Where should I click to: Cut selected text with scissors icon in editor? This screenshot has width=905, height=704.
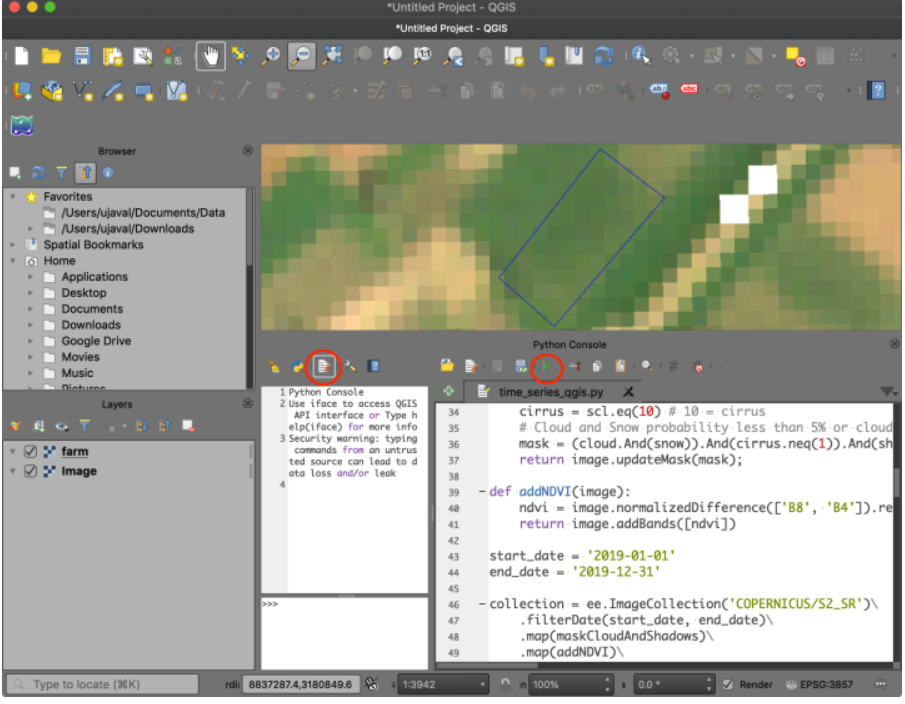tap(574, 366)
